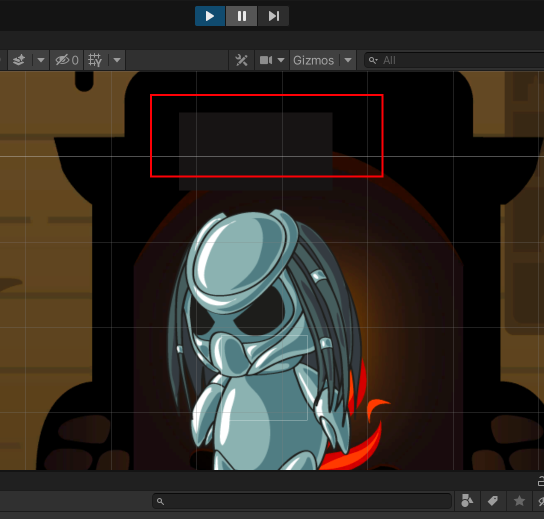The width and height of the screenshot is (544, 519).
Task: Expand the grid settings dropdown arrow
Action: click(117, 60)
